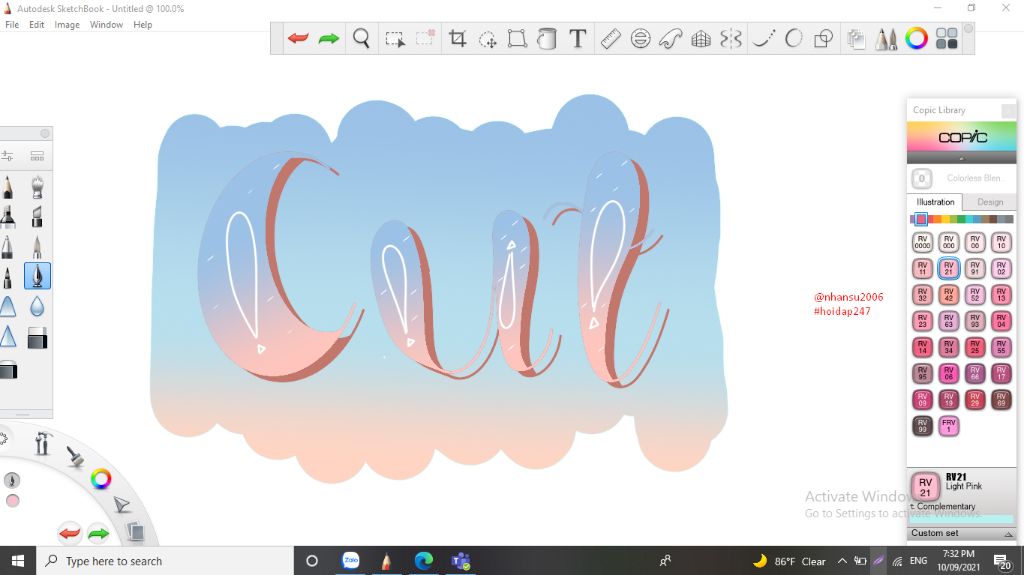The image size is (1024, 575).
Task: Click the color family selector strip
Action: coord(961,219)
